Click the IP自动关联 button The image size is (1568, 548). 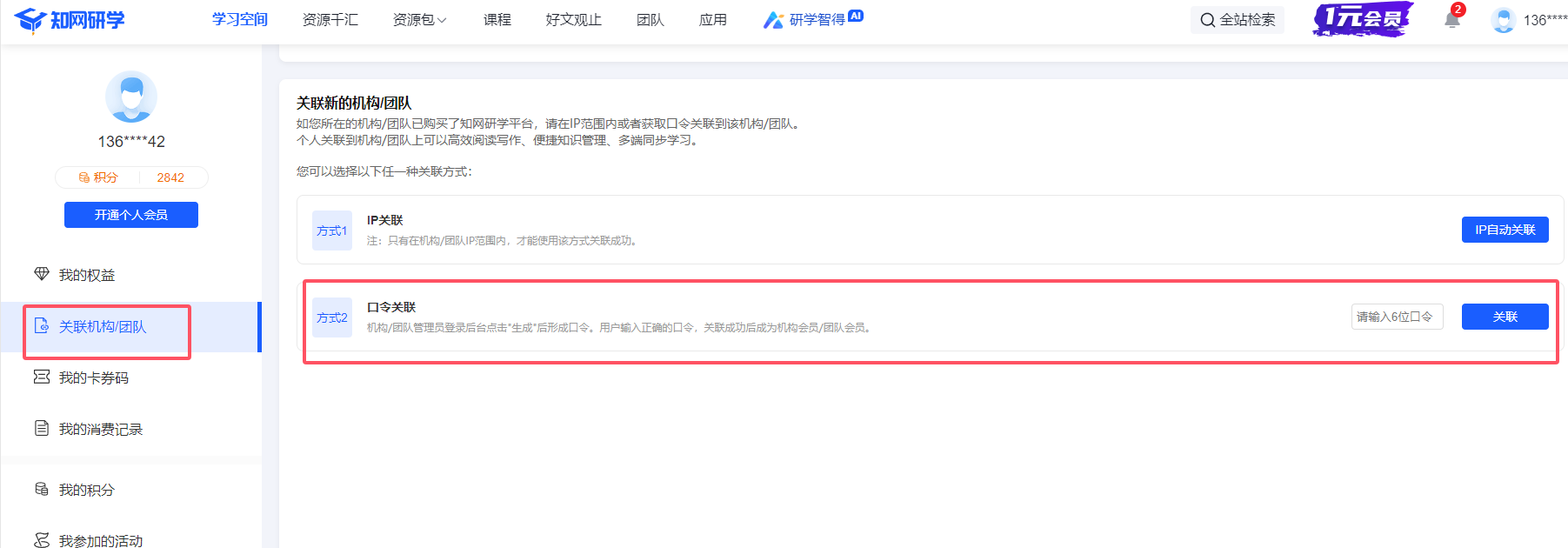[x=1505, y=230]
